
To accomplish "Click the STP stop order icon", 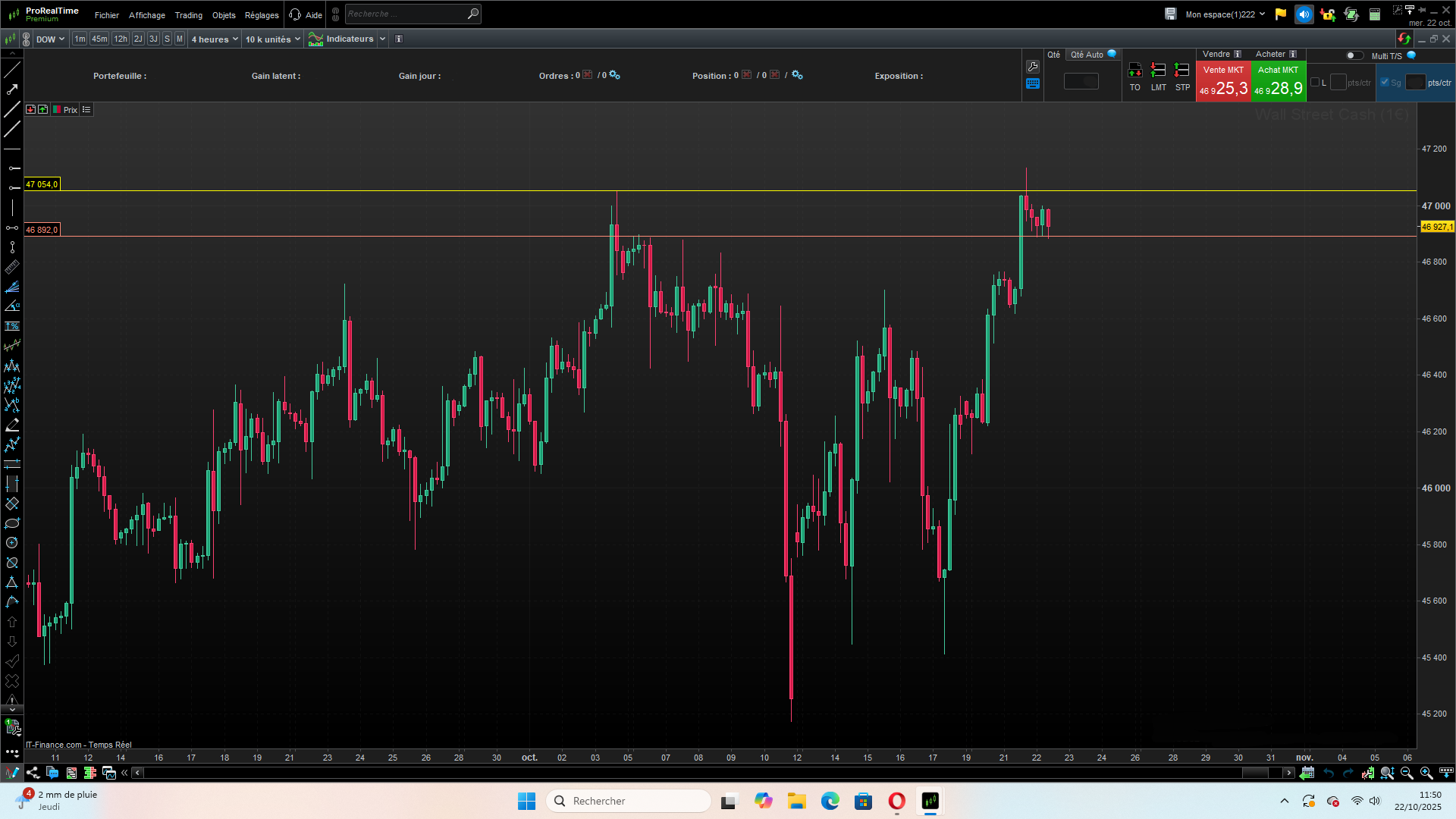I will tap(1181, 71).
